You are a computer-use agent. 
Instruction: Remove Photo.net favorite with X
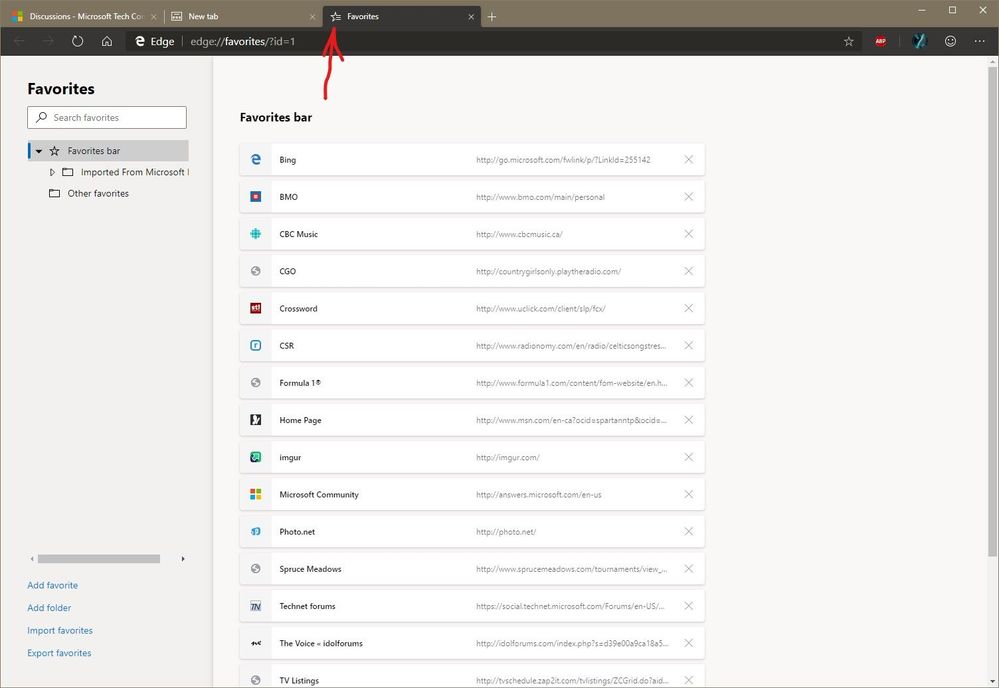point(689,531)
